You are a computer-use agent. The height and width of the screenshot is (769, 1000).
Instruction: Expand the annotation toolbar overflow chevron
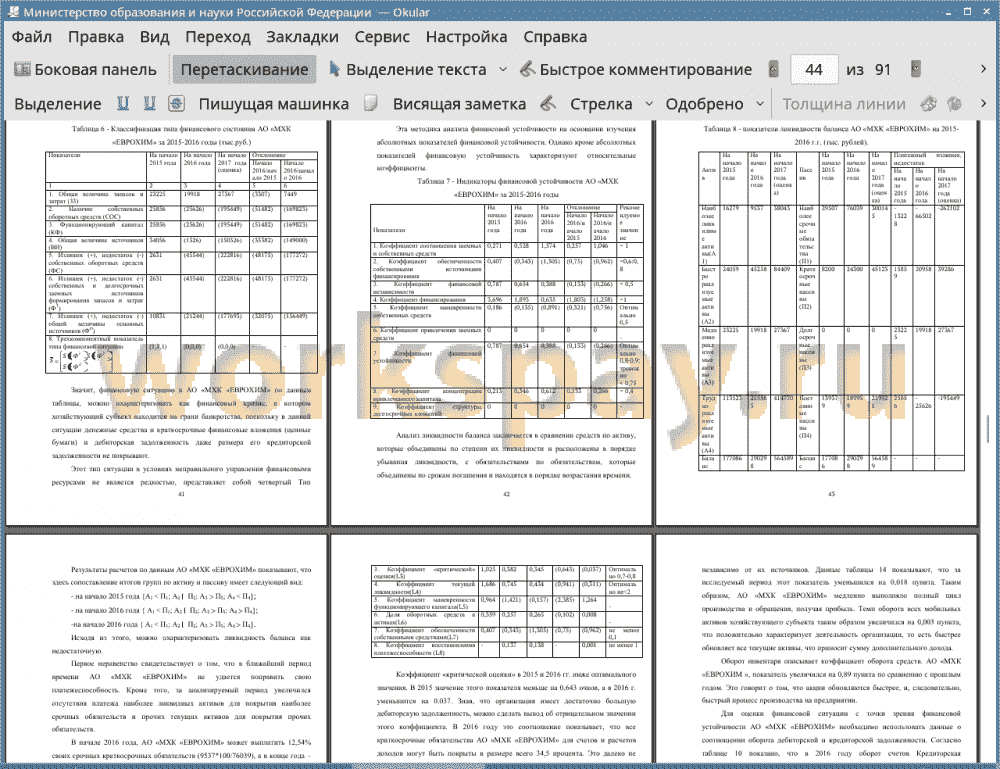pos(983,103)
